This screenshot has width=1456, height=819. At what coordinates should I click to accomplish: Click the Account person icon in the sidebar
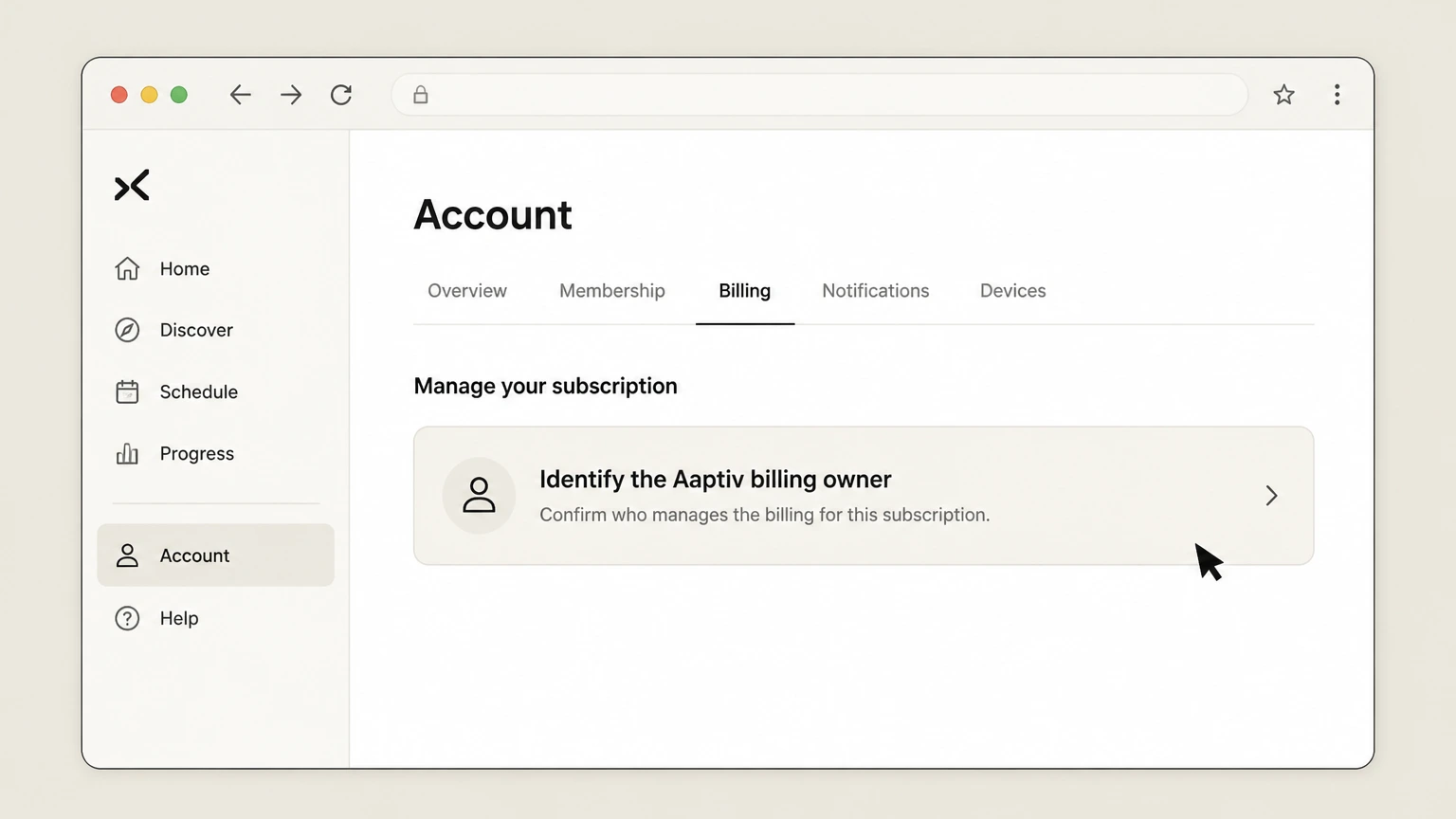127,555
